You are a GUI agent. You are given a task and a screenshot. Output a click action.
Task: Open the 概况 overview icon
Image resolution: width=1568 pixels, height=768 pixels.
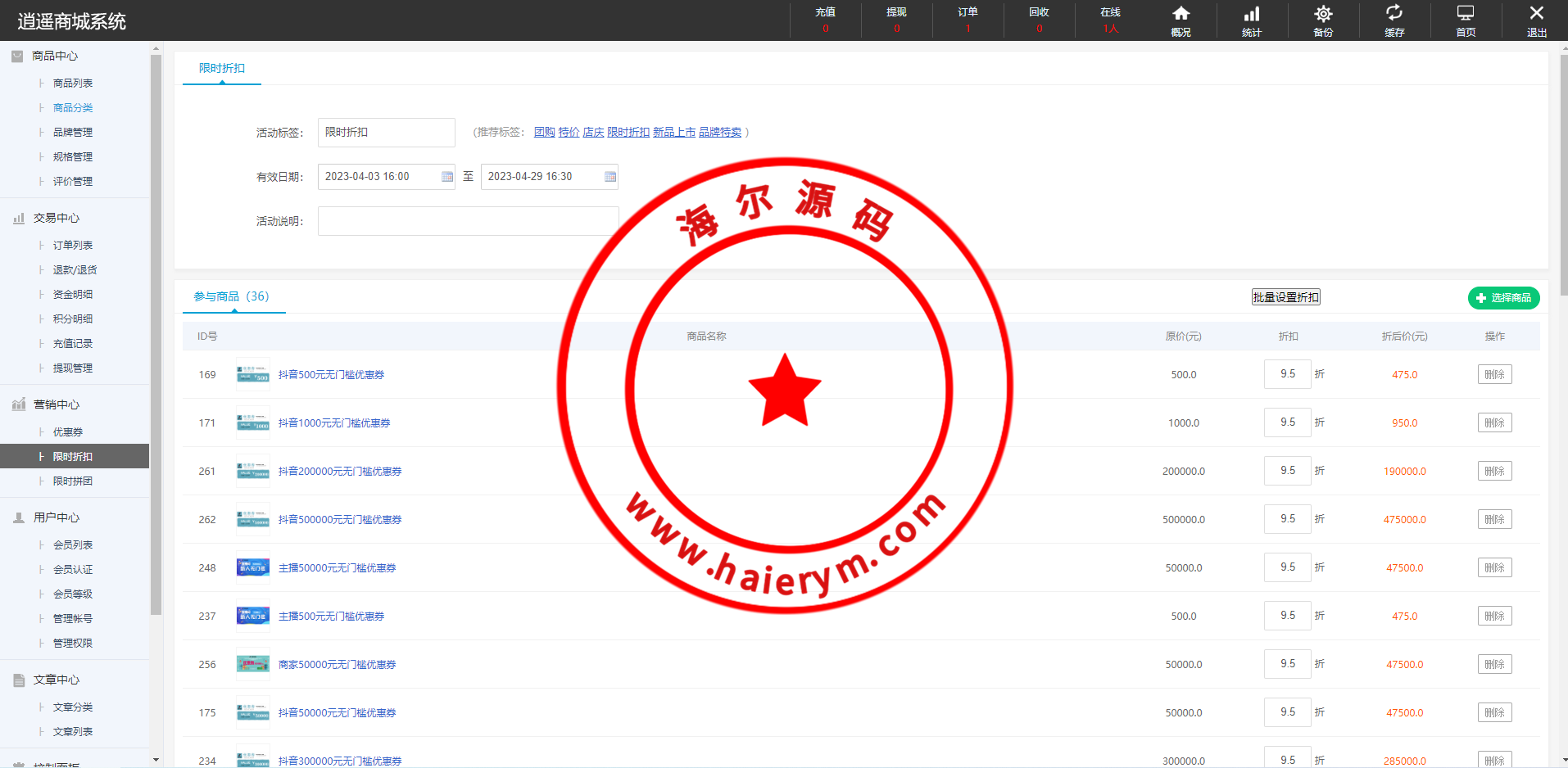point(1180,20)
